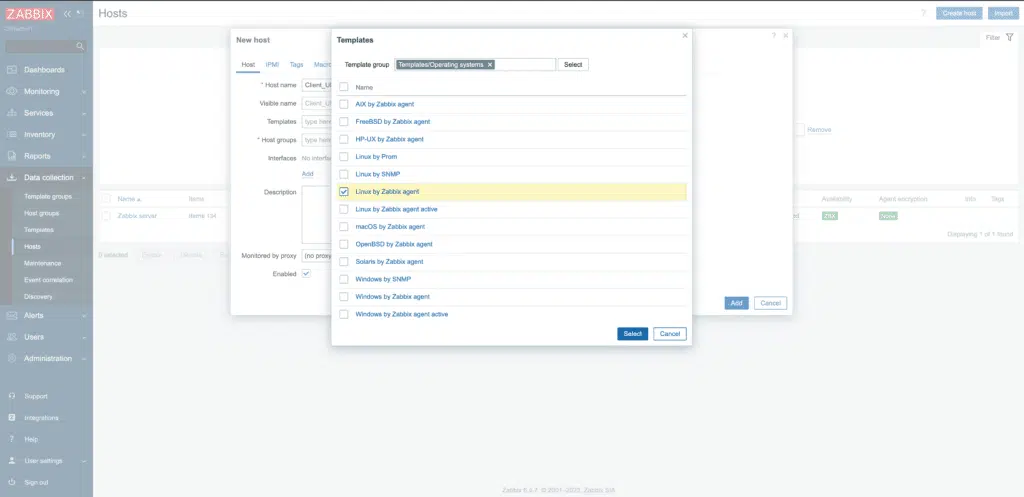Click the Integrations icon
The image size is (1024, 497).
tap(12, 418)
